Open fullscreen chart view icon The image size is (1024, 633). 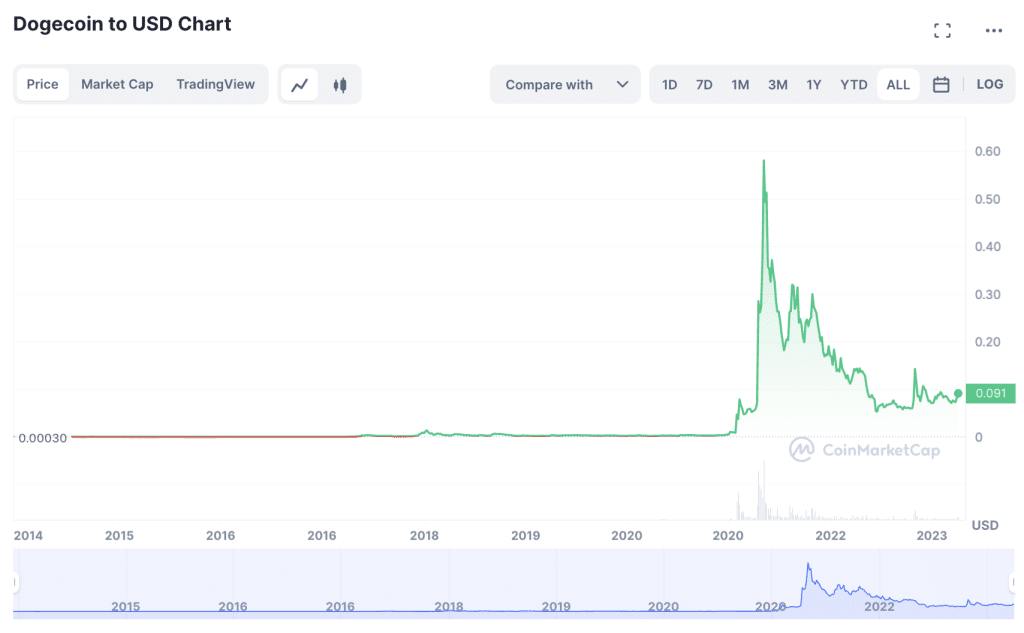942,30
